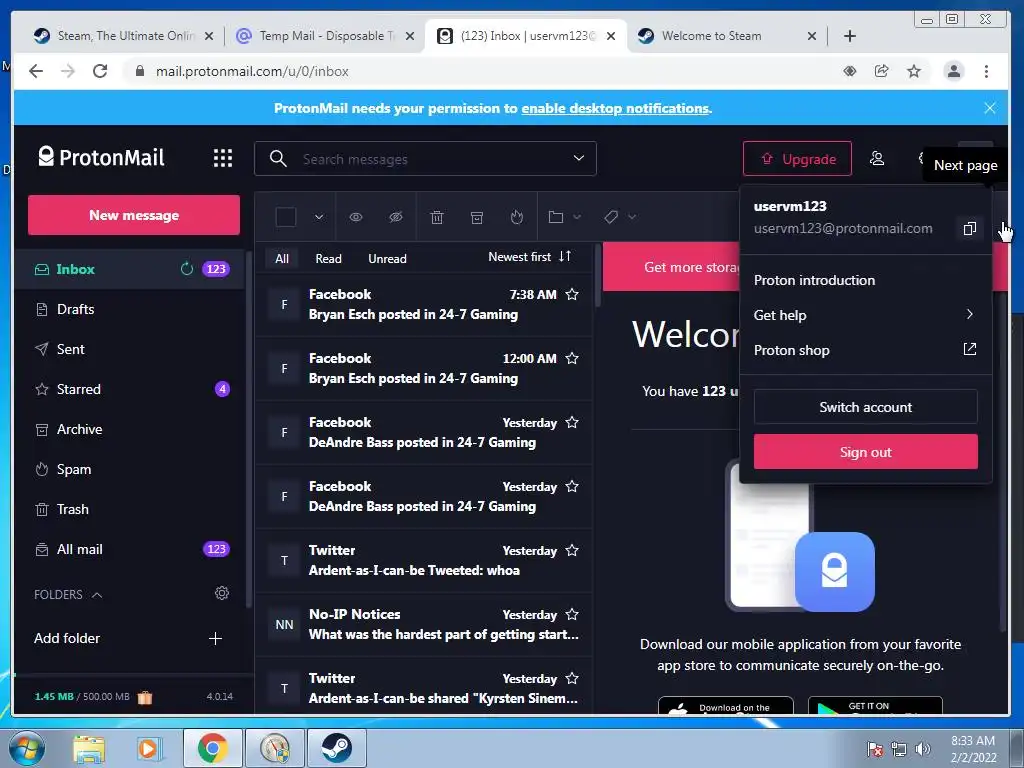Move to spam flame icon
The width and height of the screenshot is (1024, 768).
point(517,217)
